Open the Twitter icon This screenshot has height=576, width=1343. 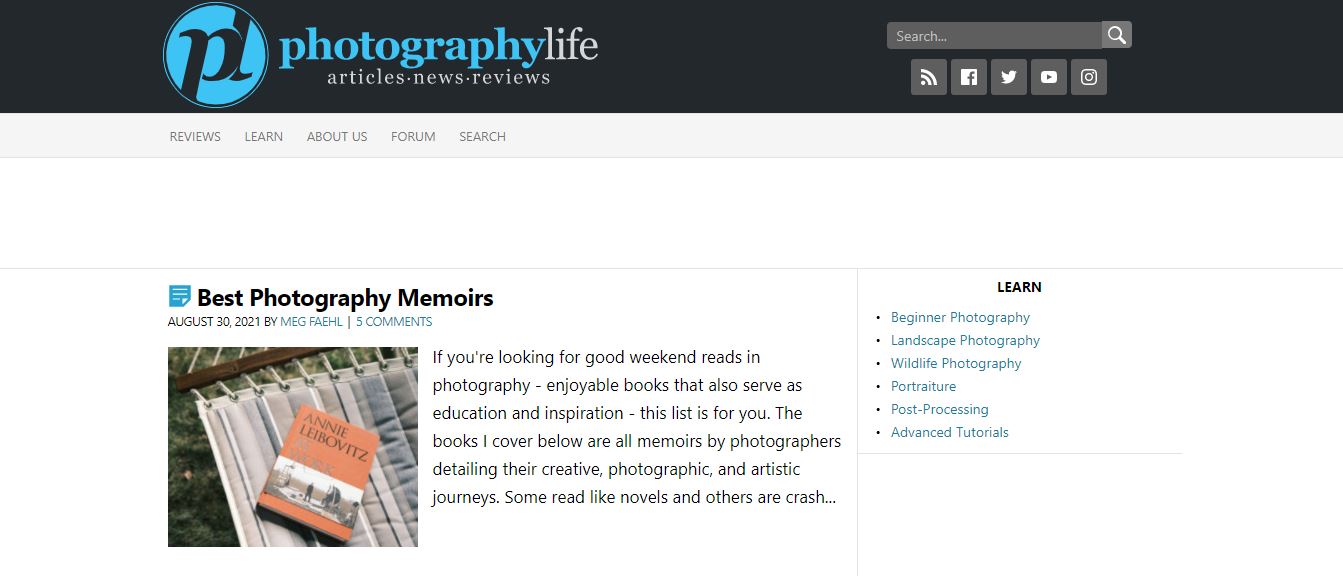click(1008, 76)
